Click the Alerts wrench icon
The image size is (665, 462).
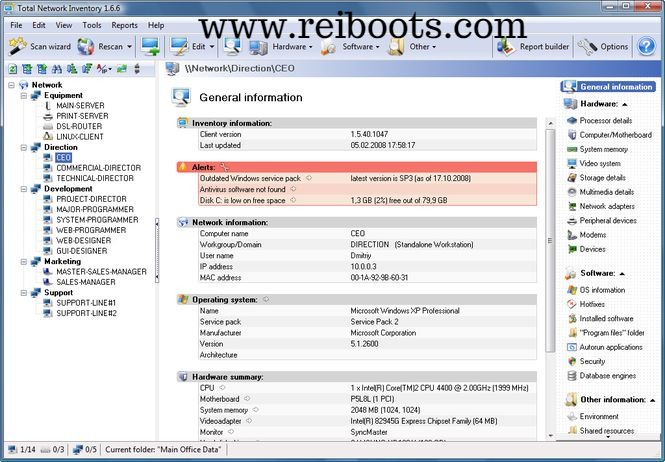[224, 168]
